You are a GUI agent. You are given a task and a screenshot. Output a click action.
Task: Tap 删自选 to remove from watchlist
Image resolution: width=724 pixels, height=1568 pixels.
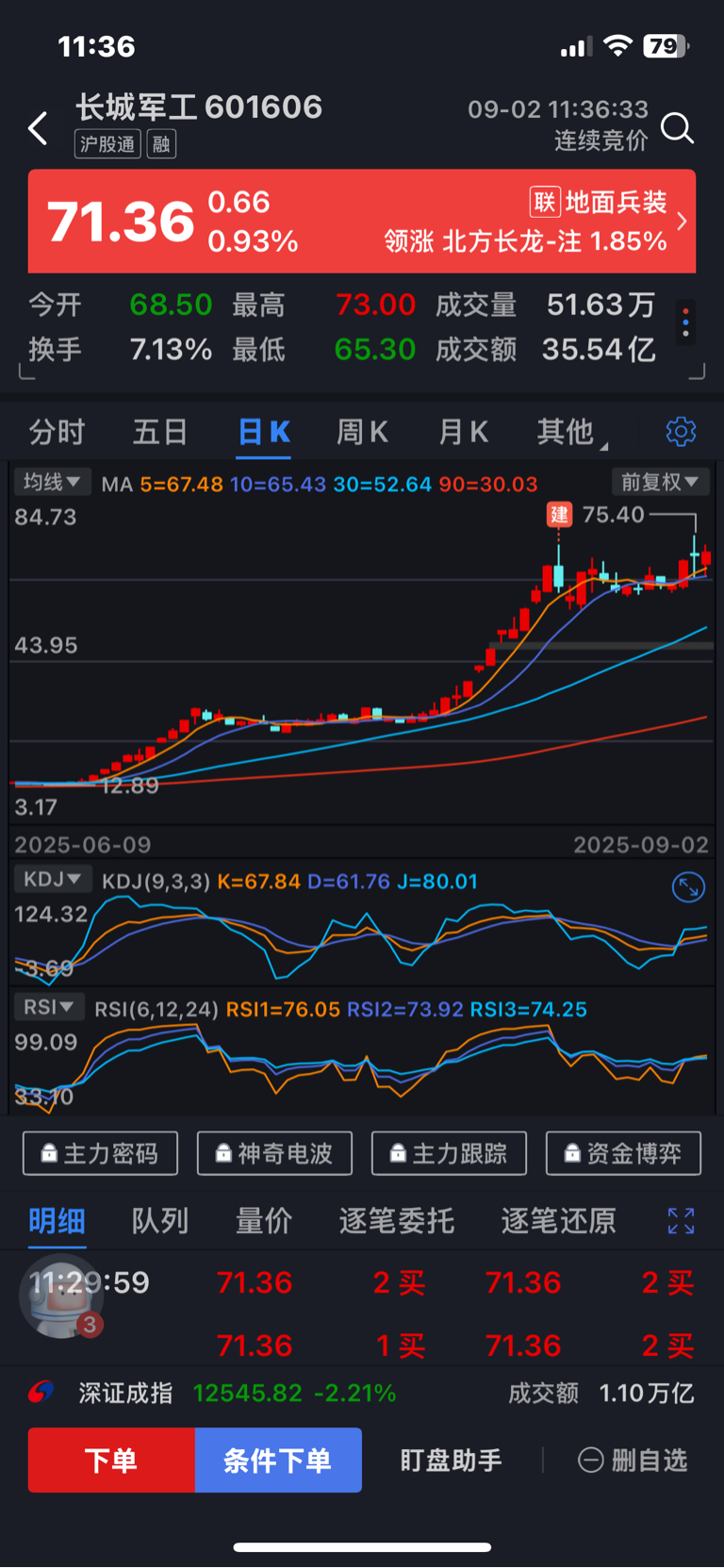633,1461
